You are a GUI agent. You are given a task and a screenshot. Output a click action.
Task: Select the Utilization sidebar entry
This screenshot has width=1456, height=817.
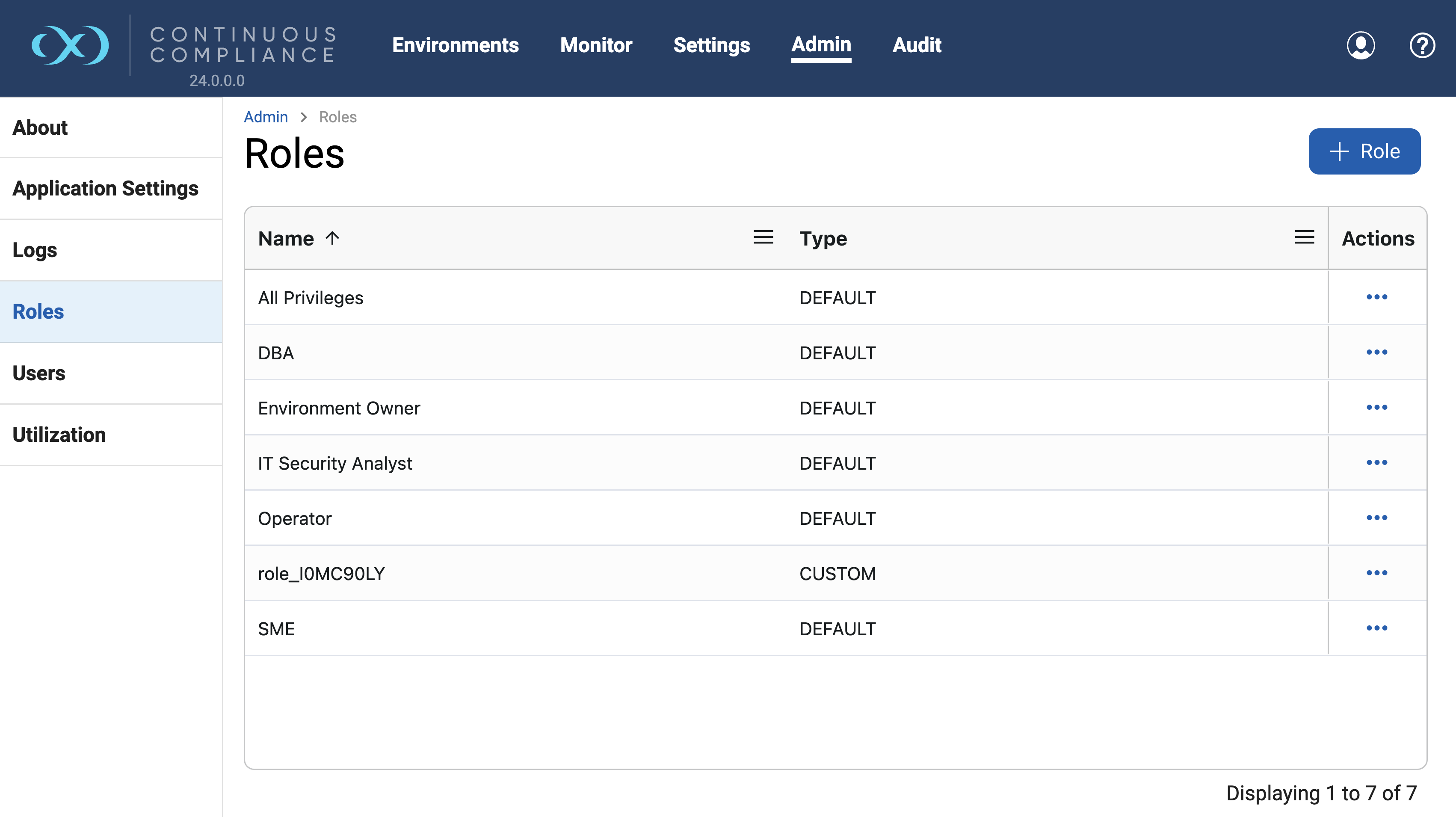[59, 435]
